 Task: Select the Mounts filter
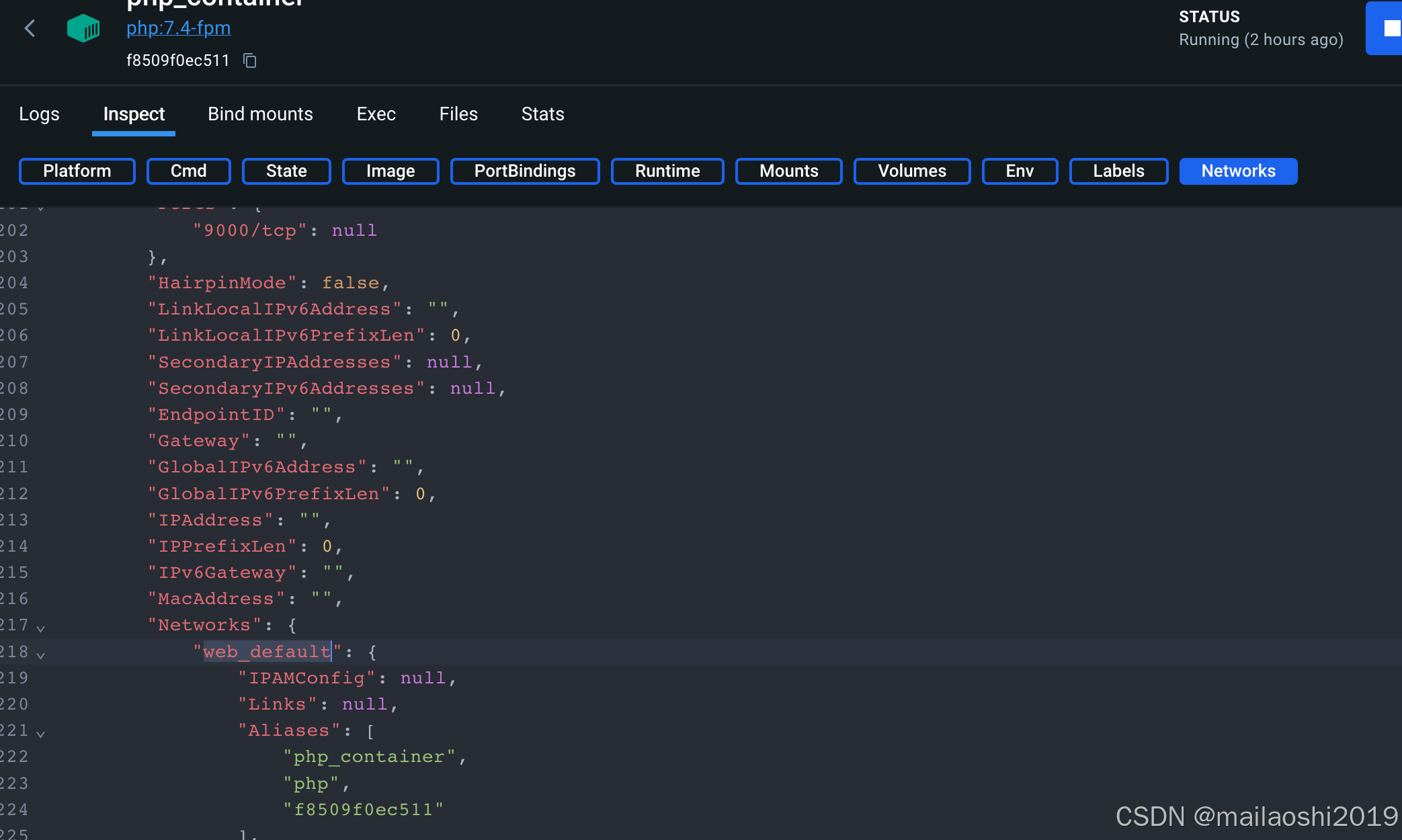[x=788, y=171]
